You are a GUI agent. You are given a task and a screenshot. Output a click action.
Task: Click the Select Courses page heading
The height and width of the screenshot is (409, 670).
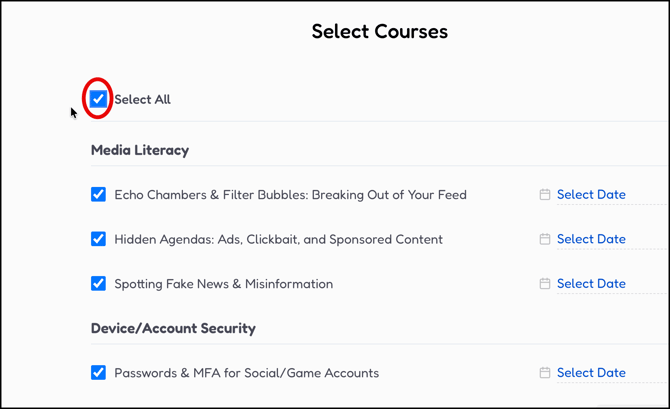(x=379, y=31)
